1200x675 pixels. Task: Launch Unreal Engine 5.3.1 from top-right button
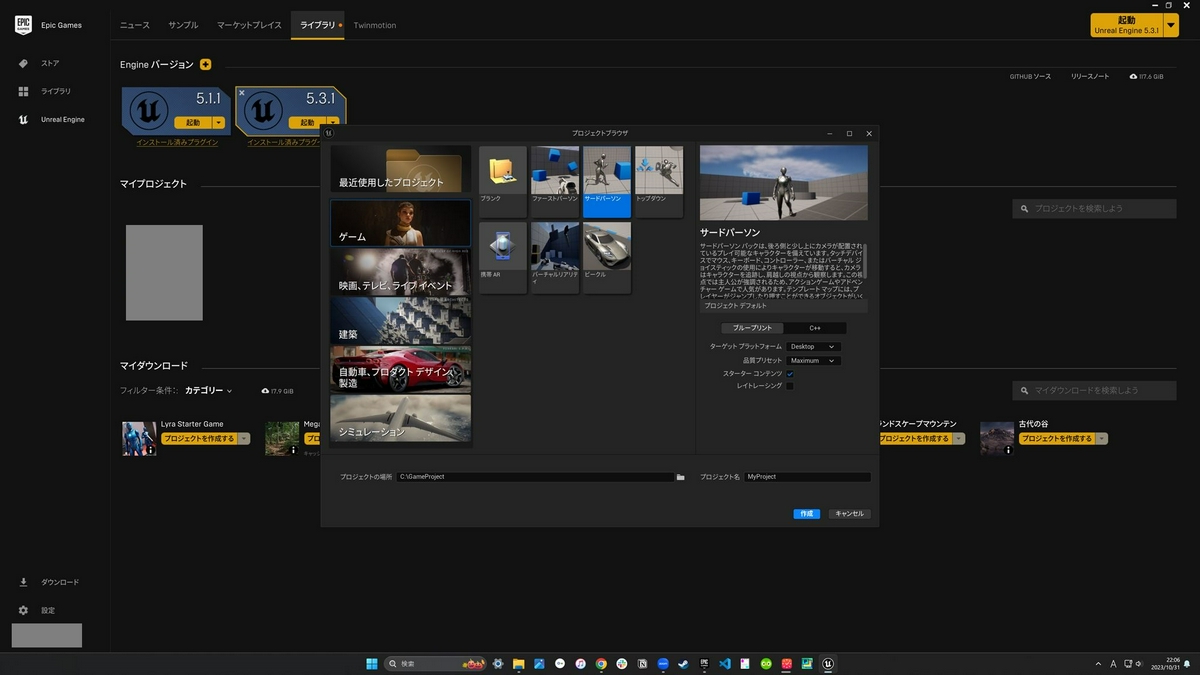coord(1127,25)
